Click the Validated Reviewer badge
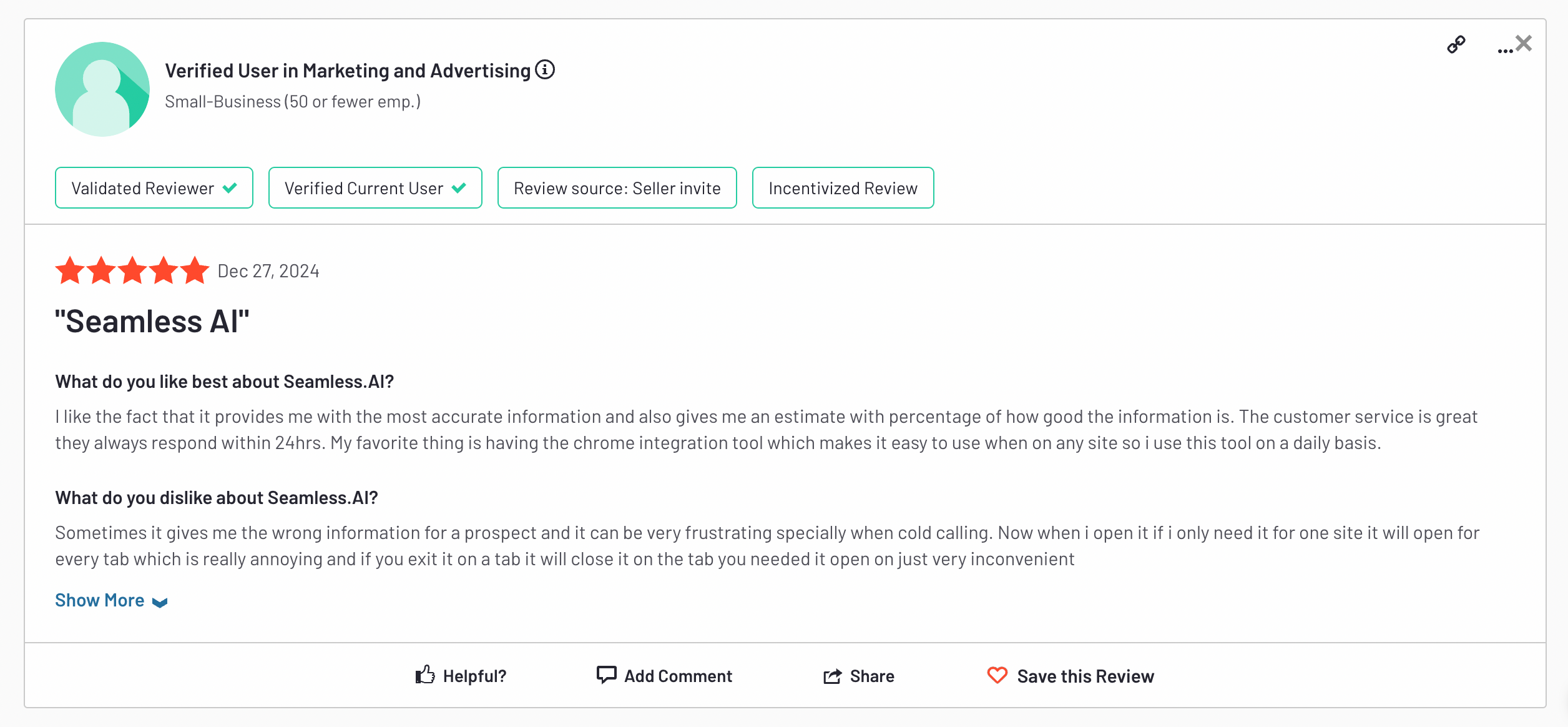Screen dimensions: 1568x727 pyautogui.click(x=154, y=187)
